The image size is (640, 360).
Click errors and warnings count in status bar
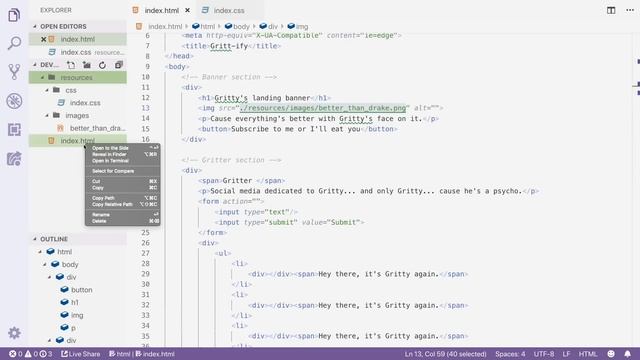tap(31, 354)
